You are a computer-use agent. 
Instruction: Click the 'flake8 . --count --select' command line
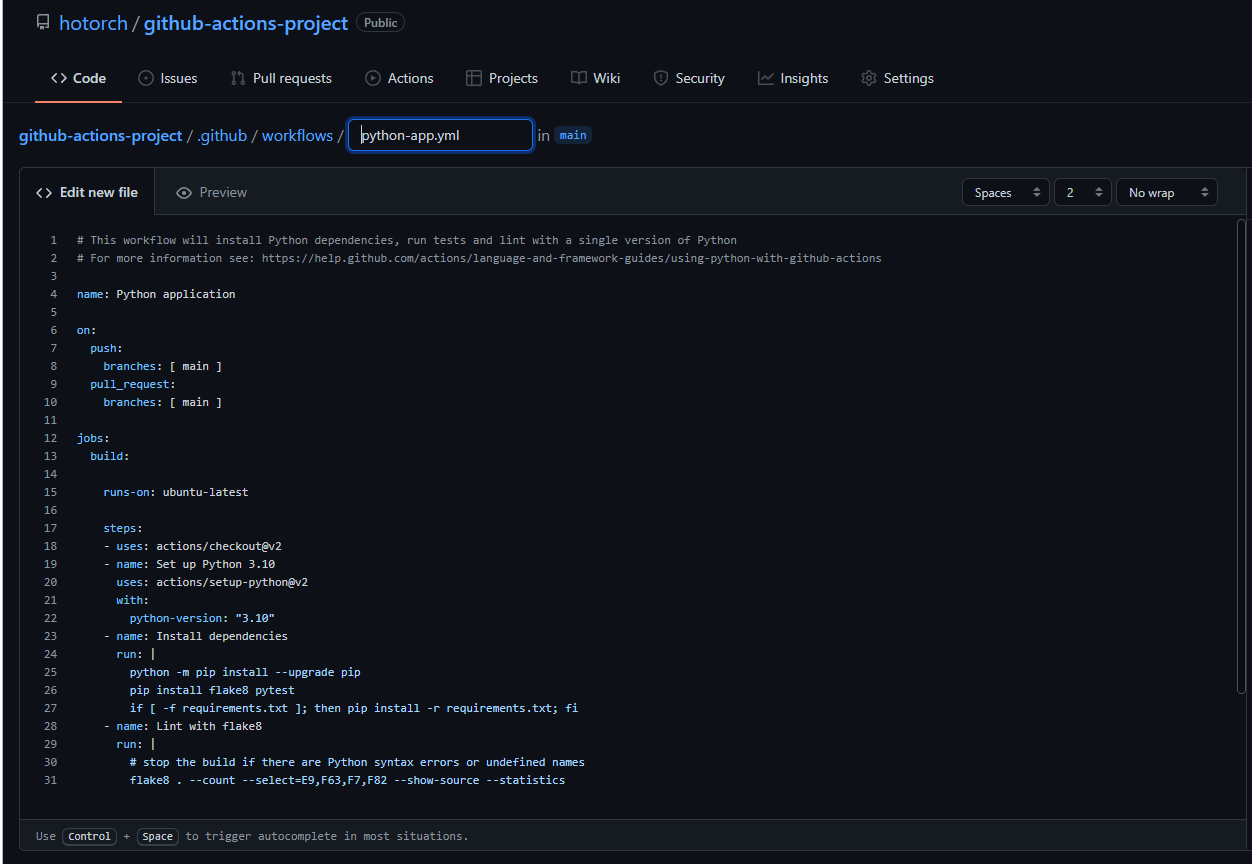(347, 780)
